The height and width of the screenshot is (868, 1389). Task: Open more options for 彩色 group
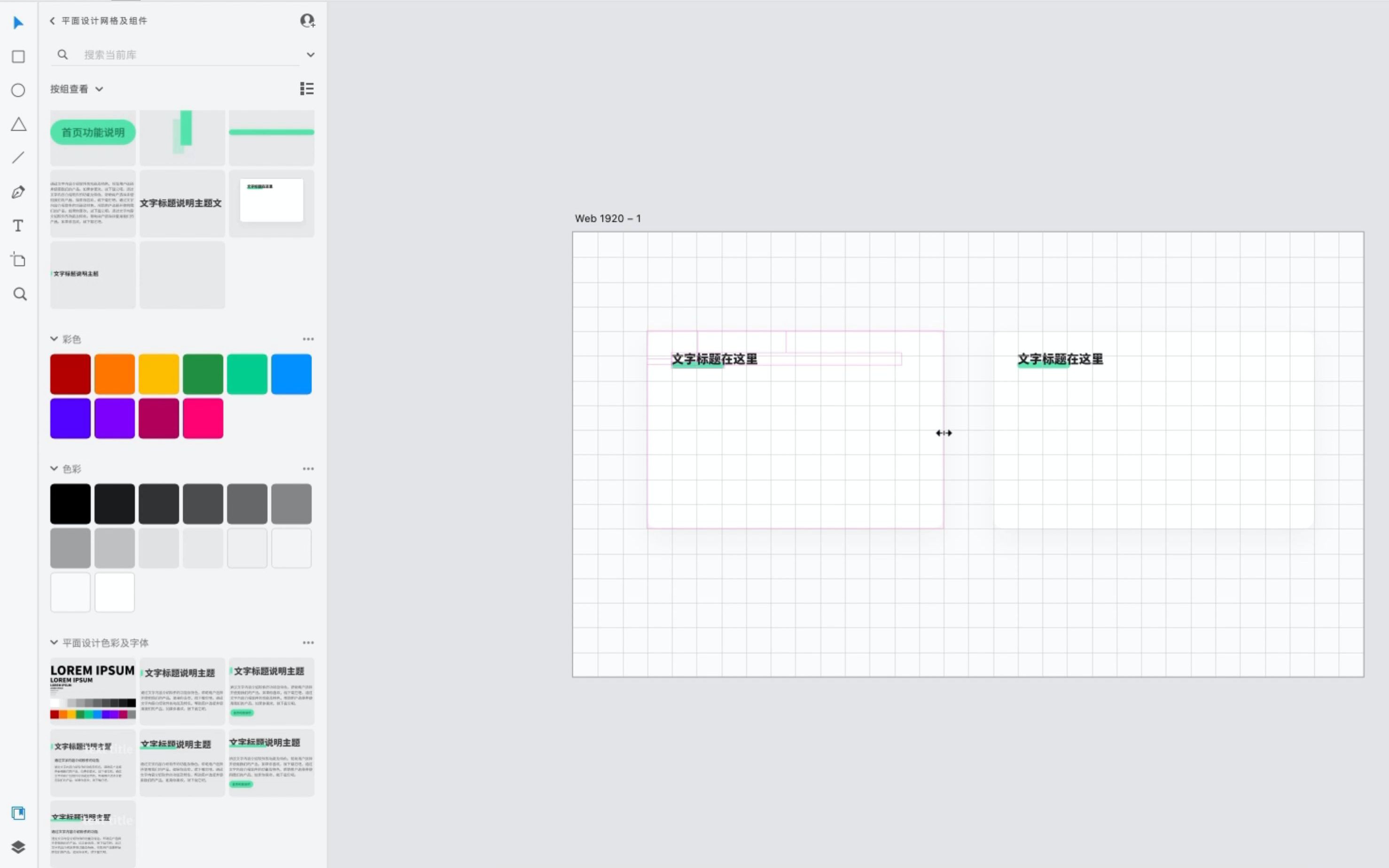click(308, 339)
